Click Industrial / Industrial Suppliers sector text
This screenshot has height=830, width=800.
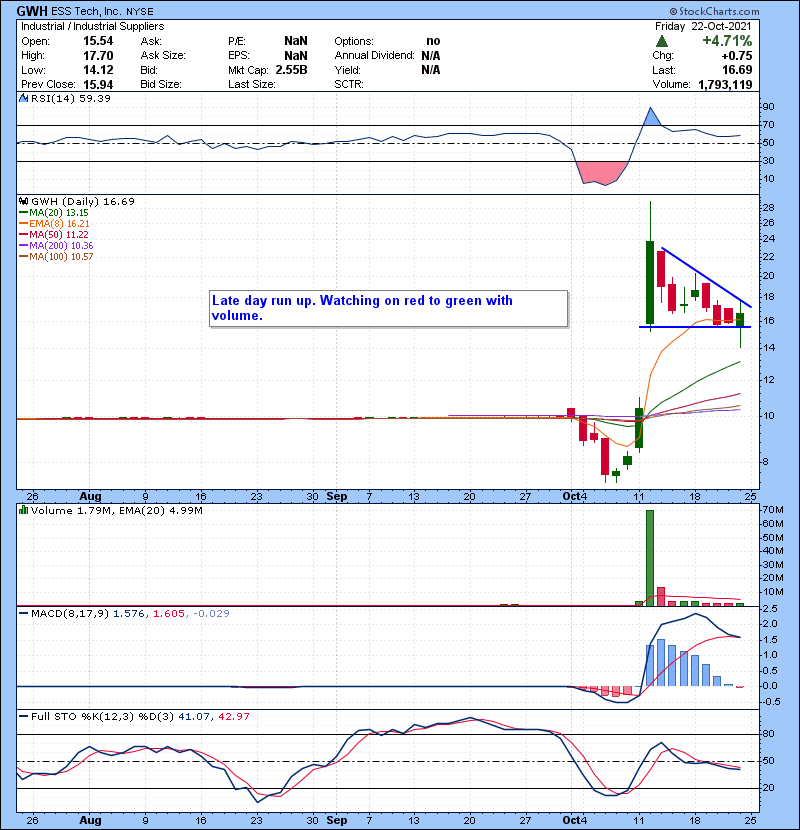(x=93, y=26)
